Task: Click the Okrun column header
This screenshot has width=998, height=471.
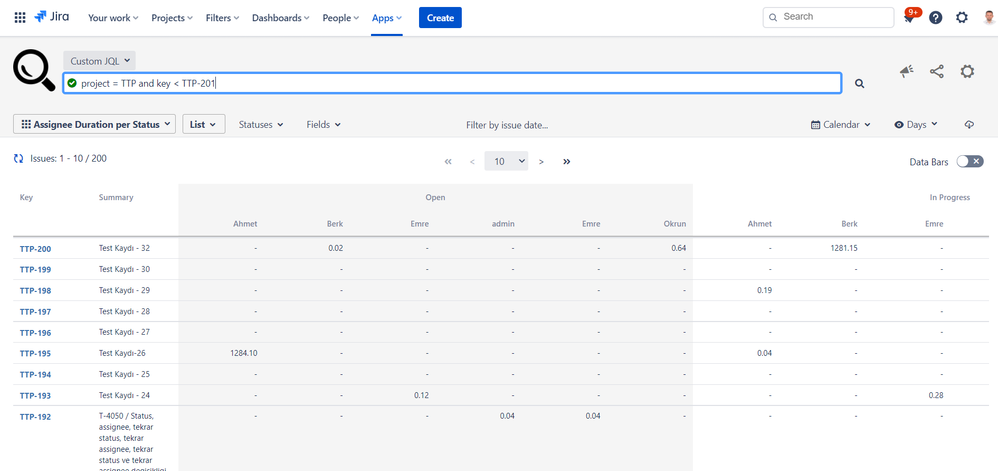Action: coord(675,224)
